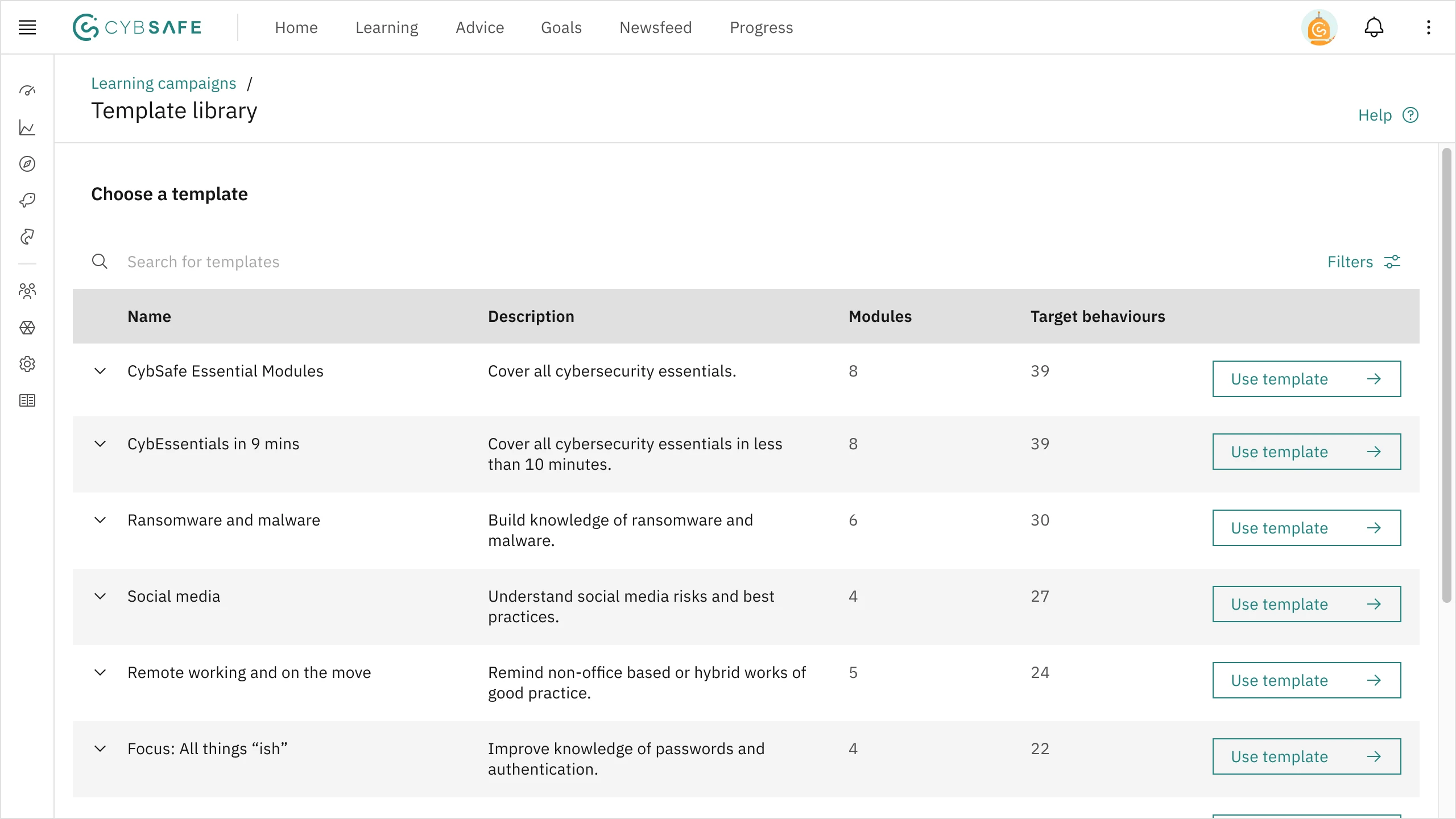
Task: Go to the Learning tab
Action: point(387,27)
